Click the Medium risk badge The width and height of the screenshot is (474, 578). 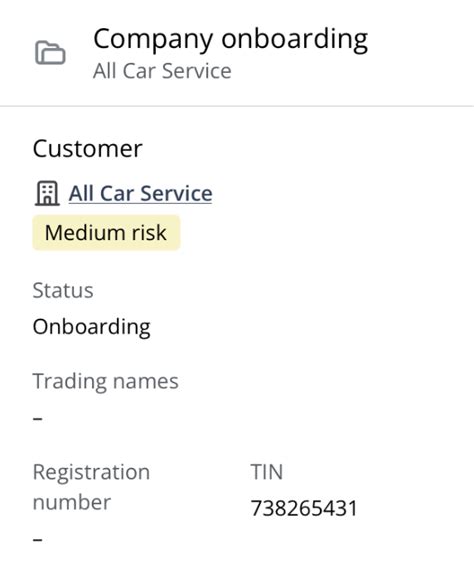coord(106,233)
